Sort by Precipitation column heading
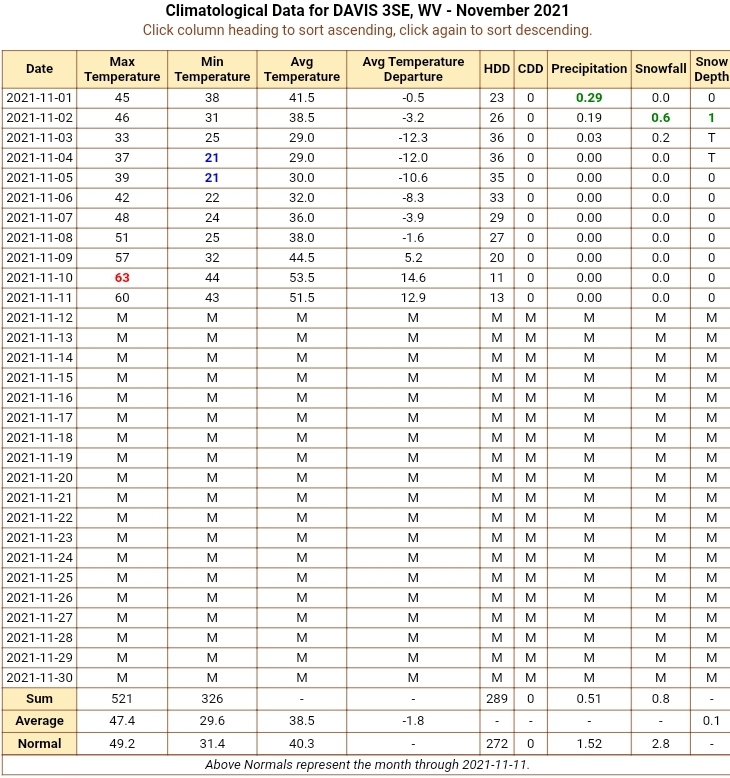This screenshot has width=730, height=778. (589, 69)
